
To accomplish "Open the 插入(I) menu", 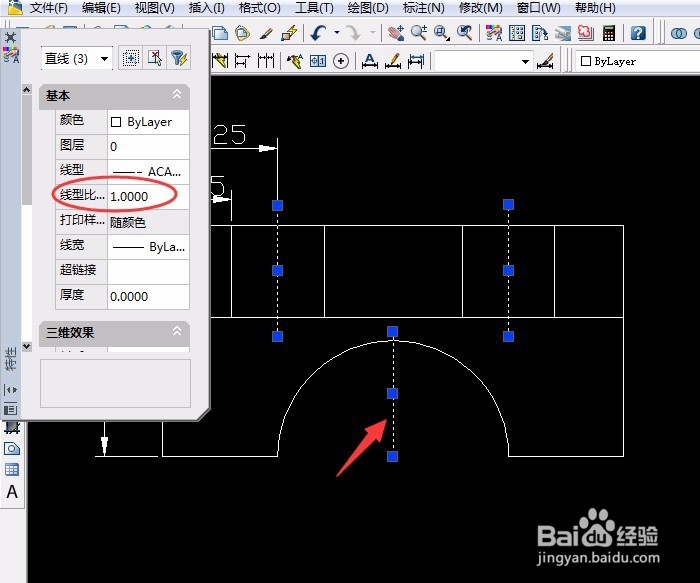I will pyautogui.click(x=207, y=8).
